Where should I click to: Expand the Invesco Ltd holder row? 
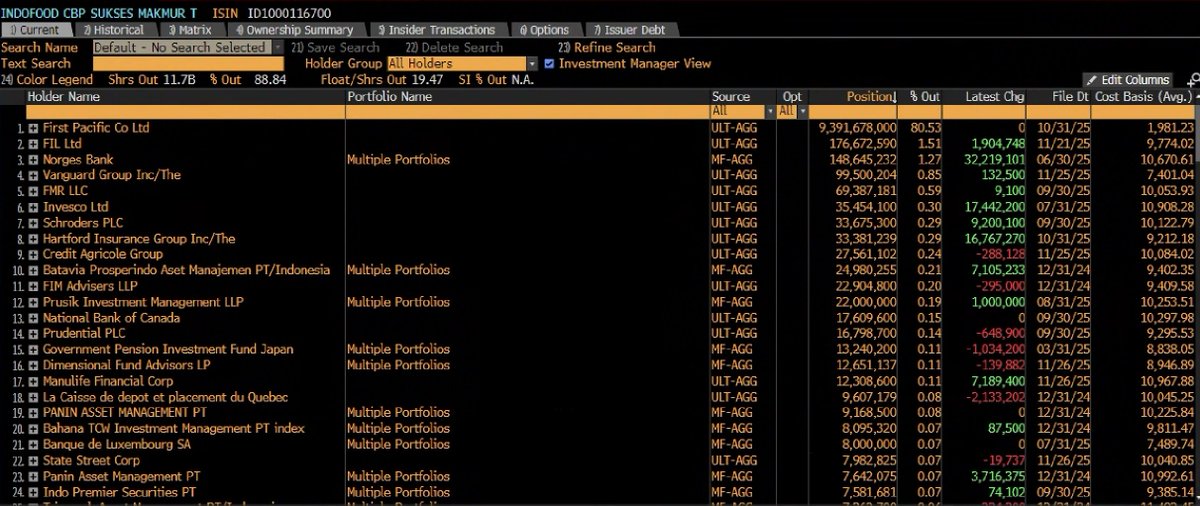pyautogui.click(x=33, y=207)
